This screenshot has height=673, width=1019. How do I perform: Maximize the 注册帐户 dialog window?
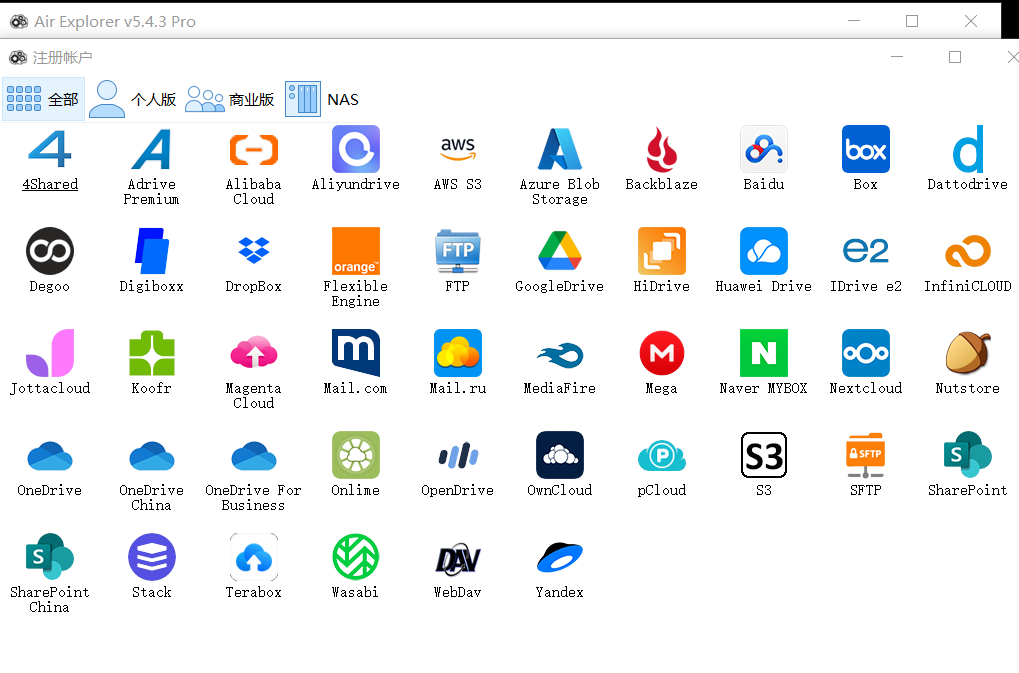(x=955, y=57)
